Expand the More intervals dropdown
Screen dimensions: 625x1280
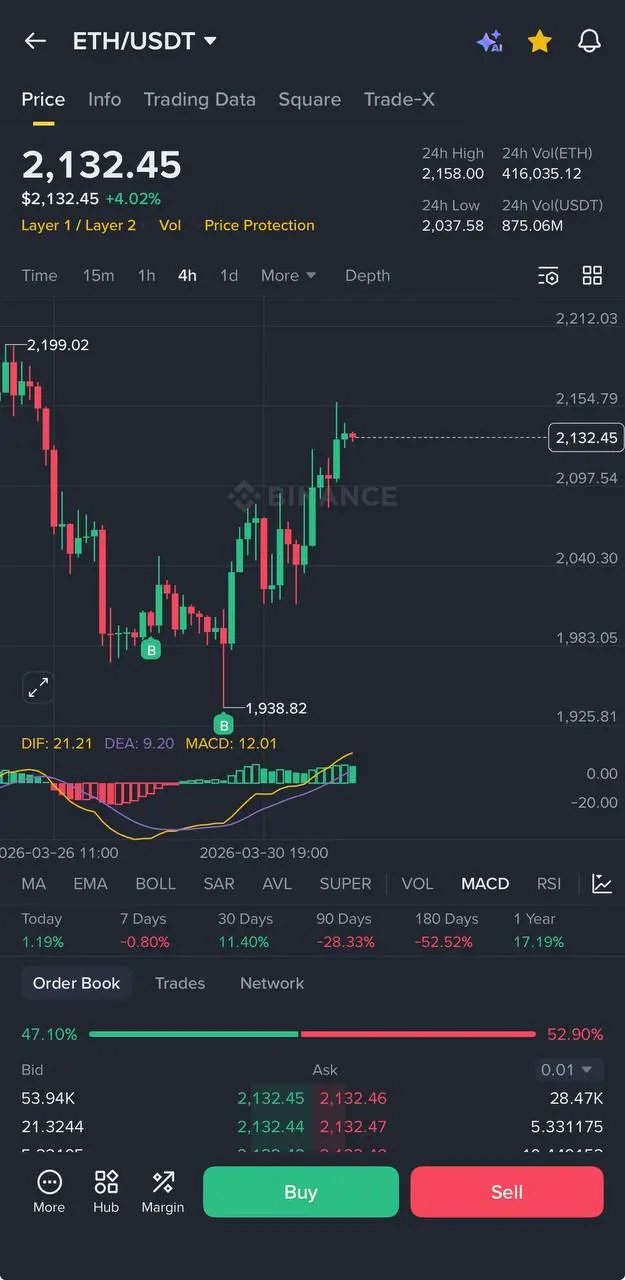point(288,275)
